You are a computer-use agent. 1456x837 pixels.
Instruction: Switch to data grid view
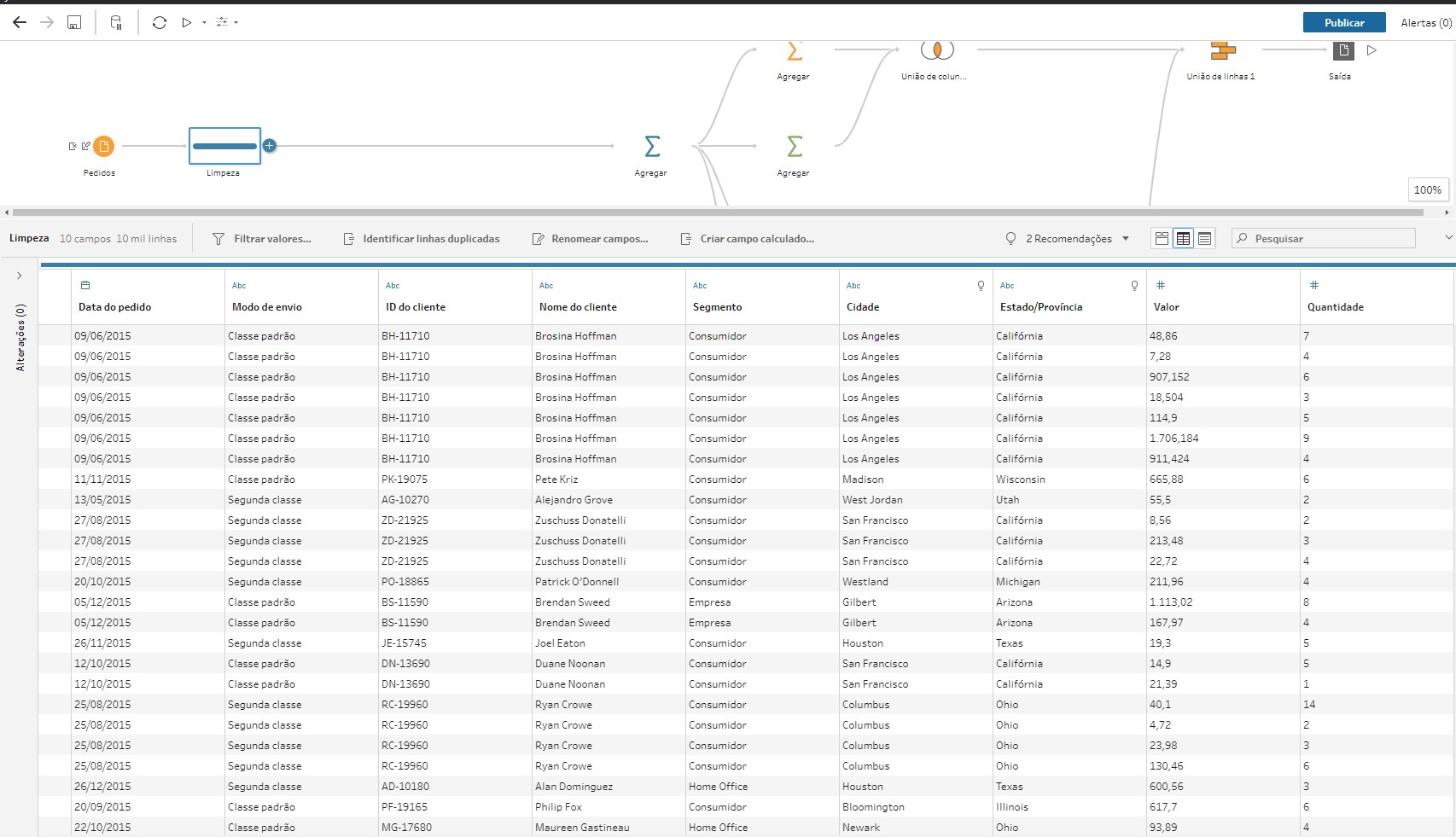(x=1183, y=239)
